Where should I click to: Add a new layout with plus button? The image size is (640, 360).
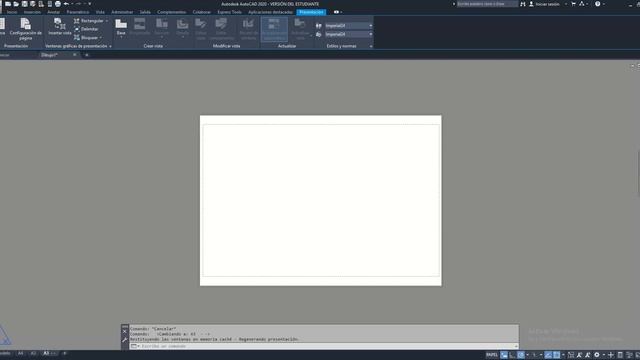coord(64,353)
